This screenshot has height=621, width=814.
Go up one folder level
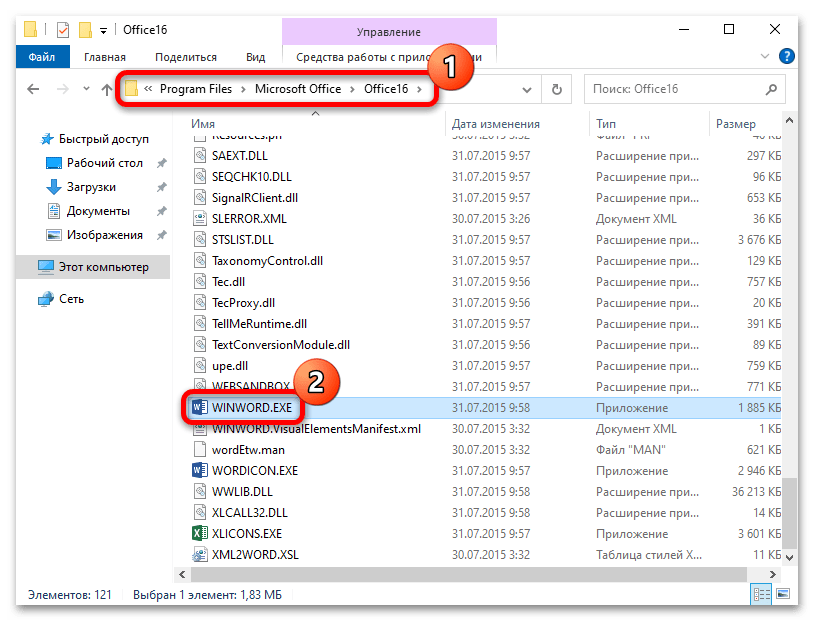[x=106, y=89]
